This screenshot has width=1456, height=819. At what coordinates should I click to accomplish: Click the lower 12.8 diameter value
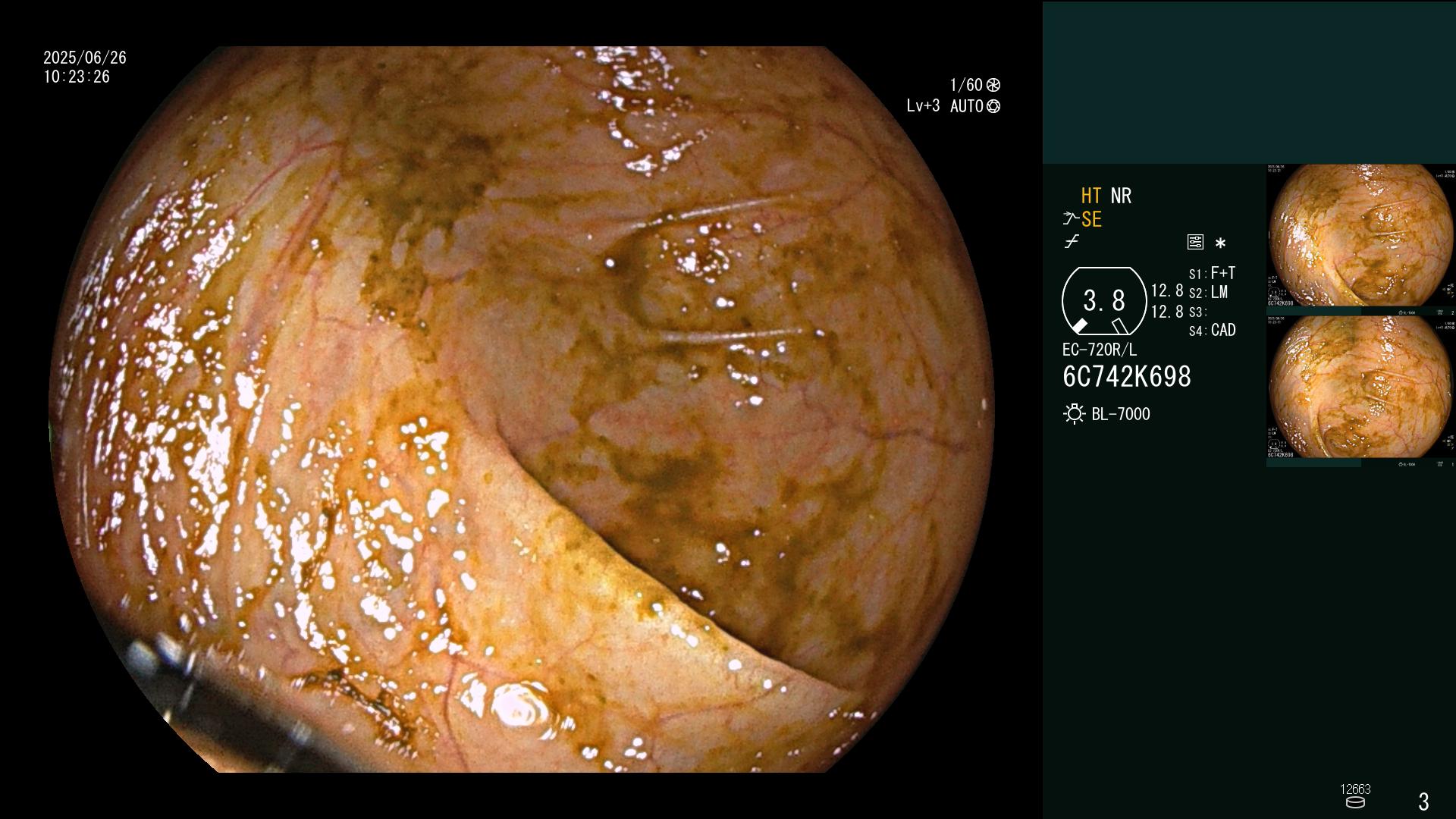[1167, 312]
